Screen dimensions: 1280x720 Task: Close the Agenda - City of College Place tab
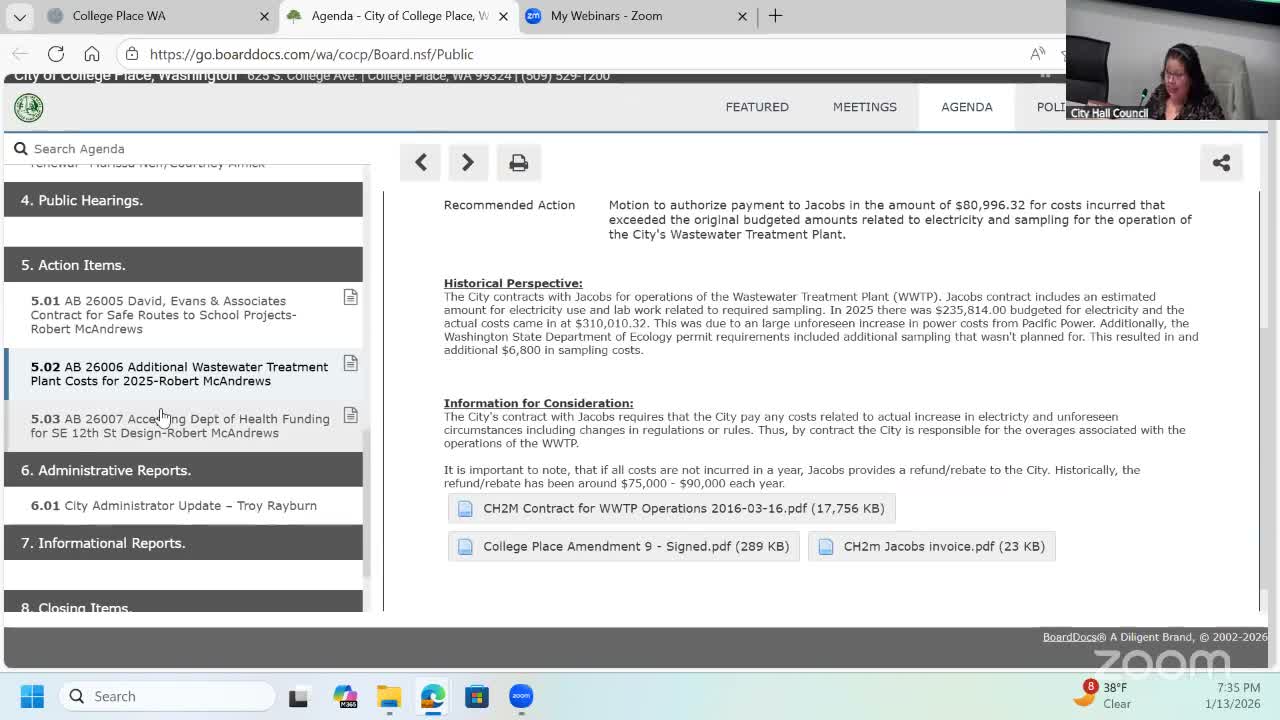coord(503,16)
